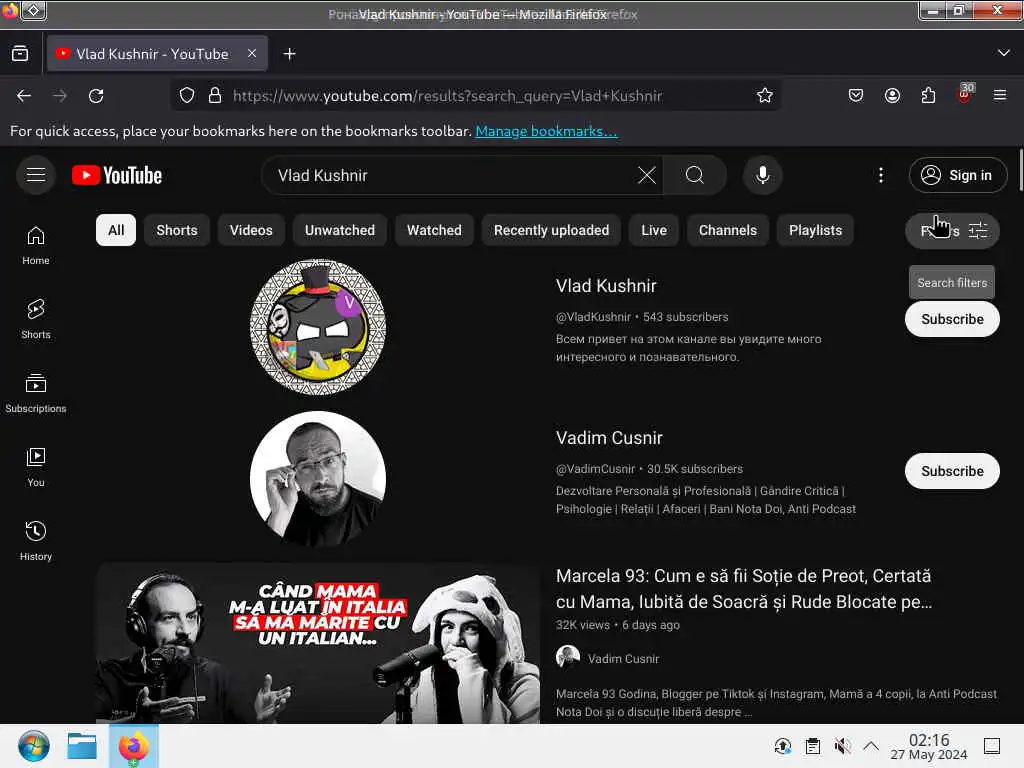
Task: Open the clipboard tray icon
Action: [812, 746]
